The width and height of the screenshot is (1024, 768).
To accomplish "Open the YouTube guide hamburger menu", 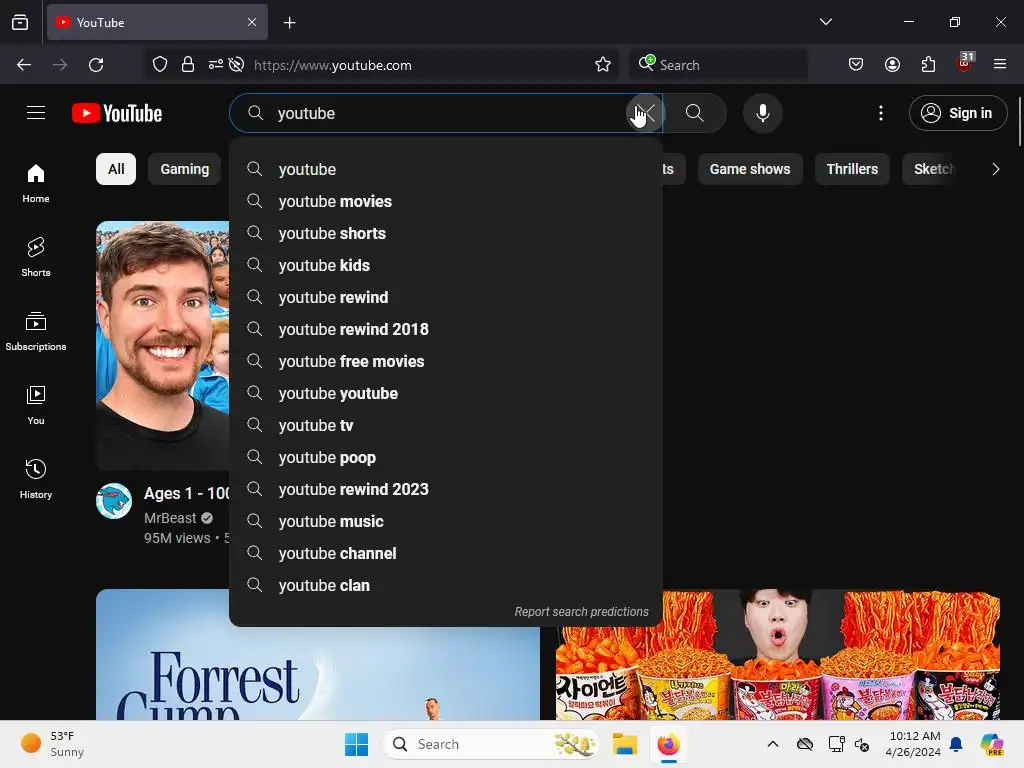I will [36, 113].
